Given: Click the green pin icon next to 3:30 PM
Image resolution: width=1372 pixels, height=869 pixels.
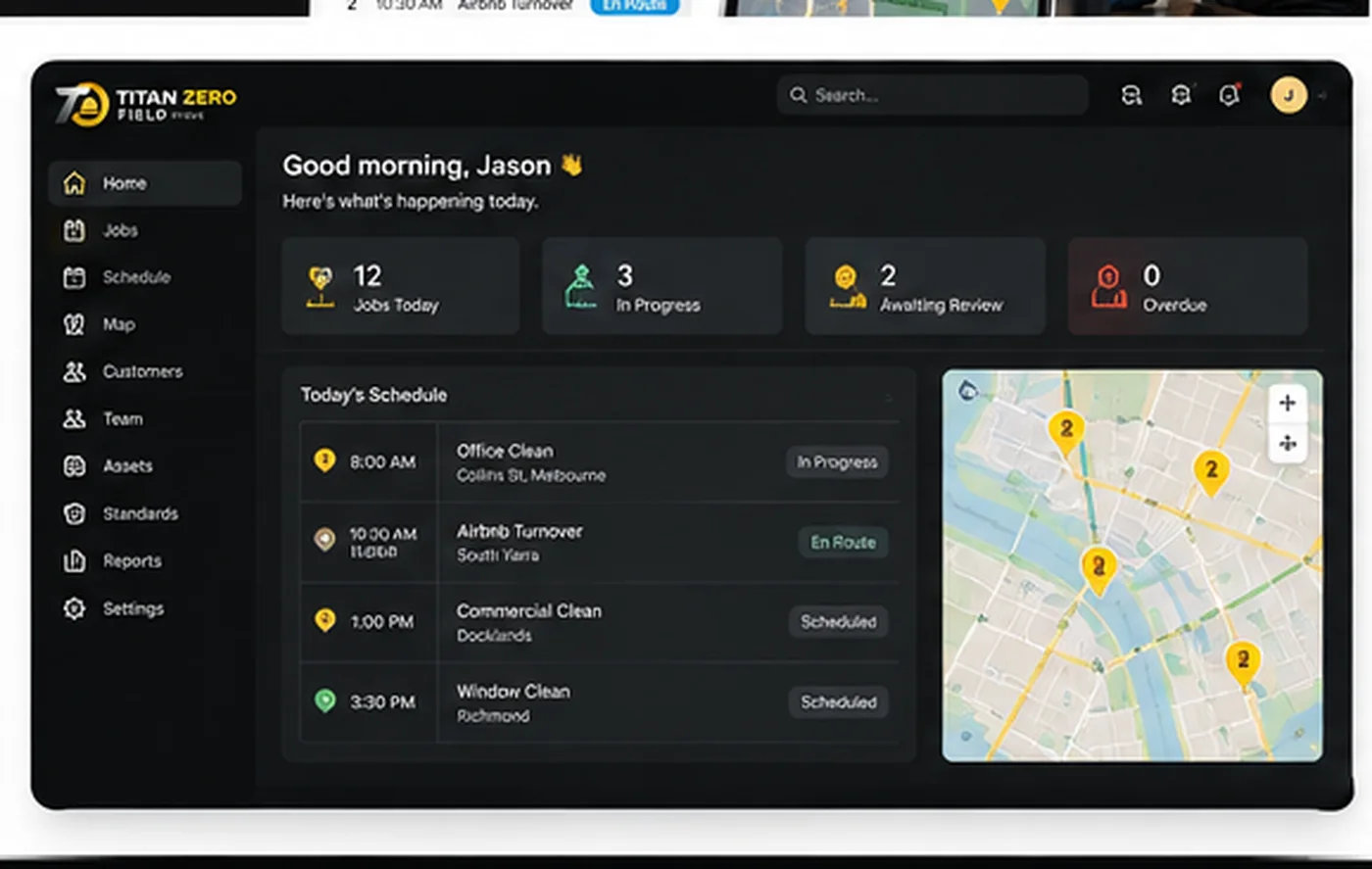Looking at the screenshot, I should 324,701.
